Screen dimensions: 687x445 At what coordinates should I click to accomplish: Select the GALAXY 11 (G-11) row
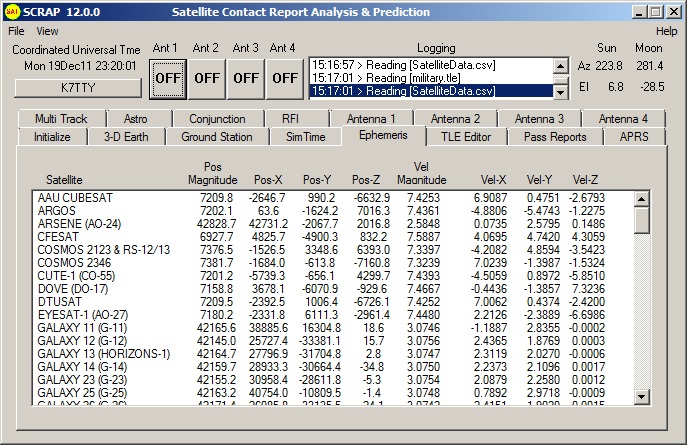[x=333, y=328]
